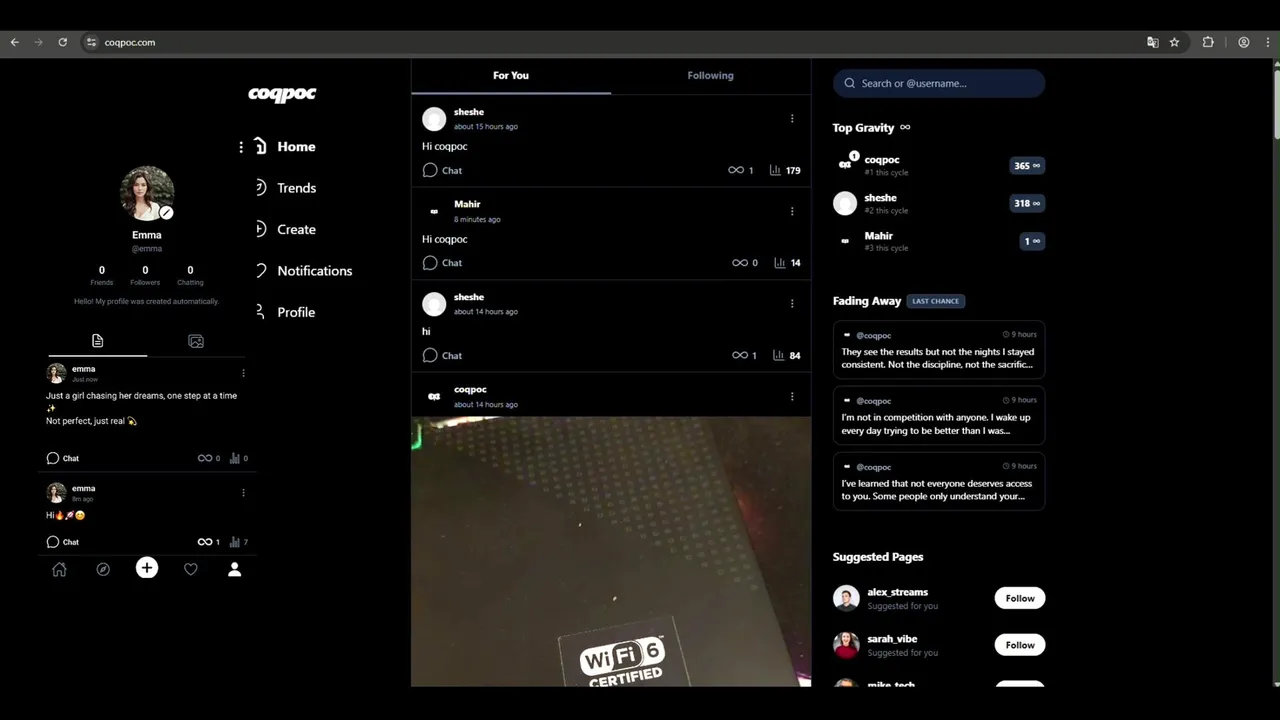Open options for emma's 'Hi' emoji post
This screenshot has width=1280, height=720.
(x=243, y=492)
